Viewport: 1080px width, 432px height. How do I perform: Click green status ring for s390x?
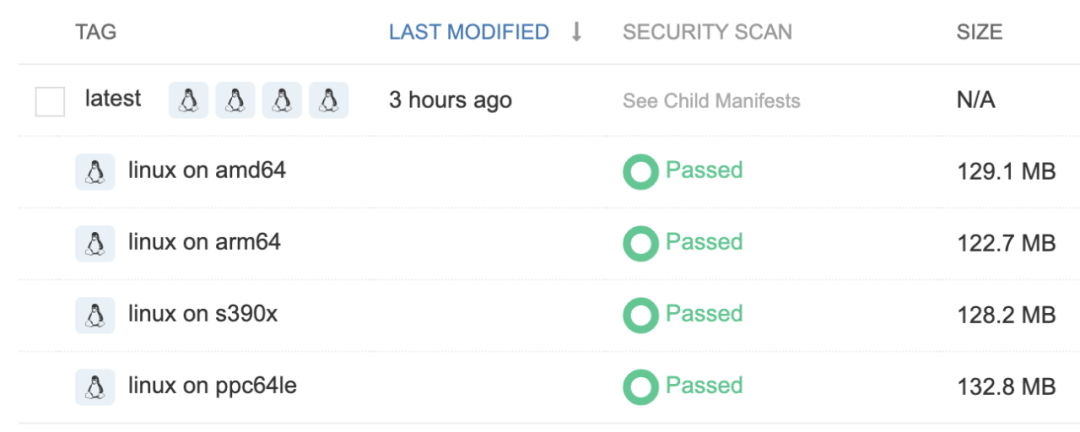[x=640, y=315]
